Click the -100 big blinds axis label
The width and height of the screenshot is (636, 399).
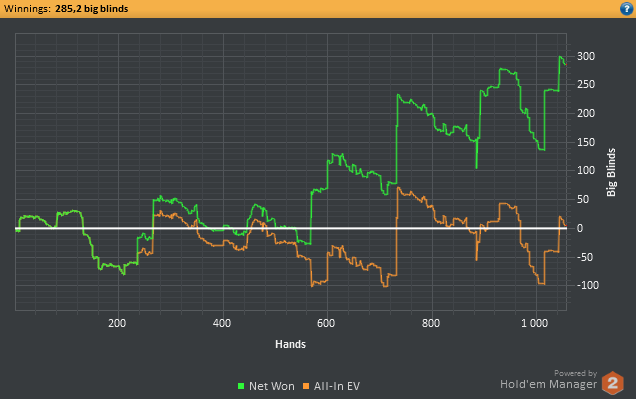coord(588,285)
